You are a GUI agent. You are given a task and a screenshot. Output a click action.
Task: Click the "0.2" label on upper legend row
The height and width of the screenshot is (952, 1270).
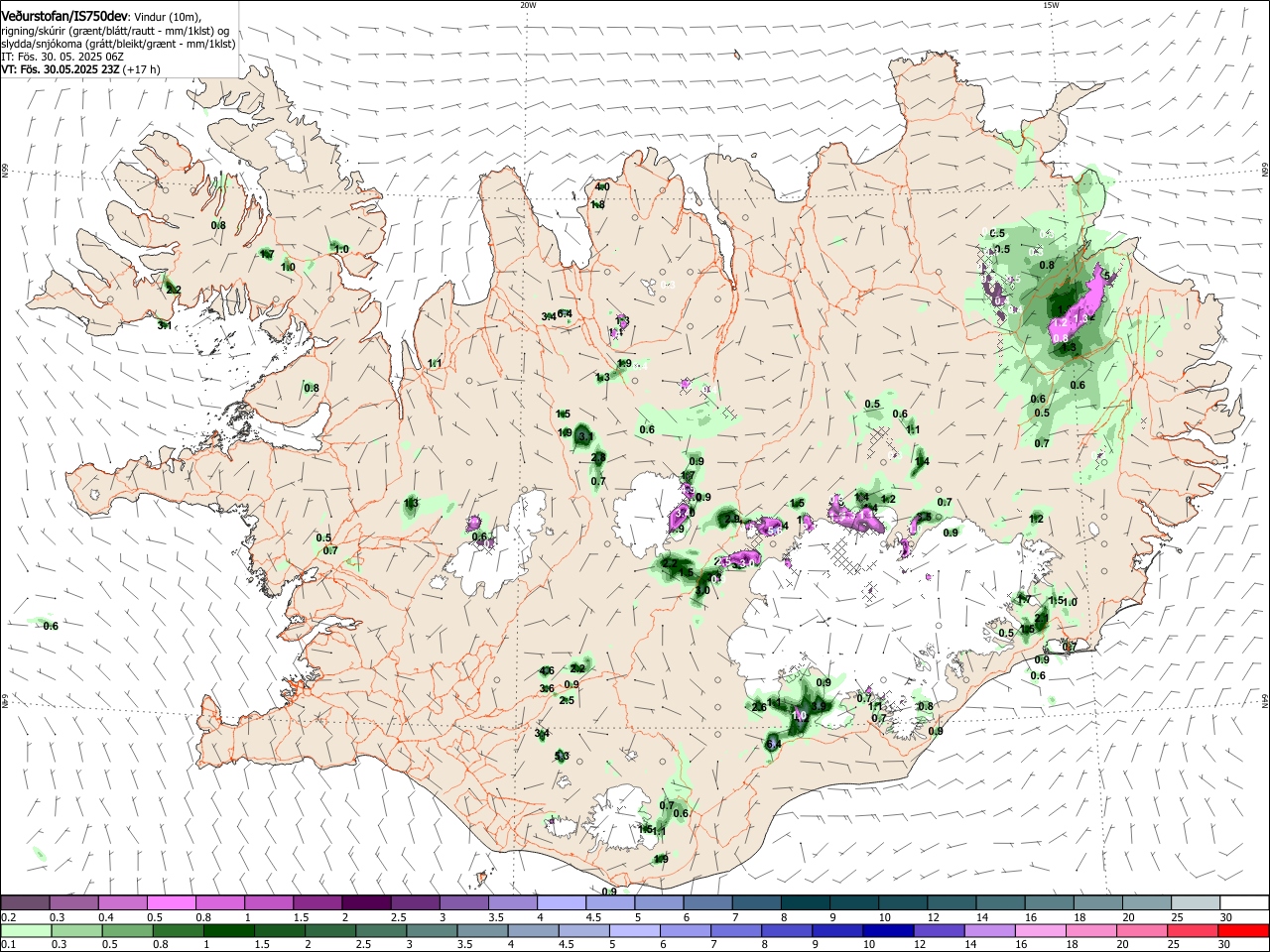8,917
